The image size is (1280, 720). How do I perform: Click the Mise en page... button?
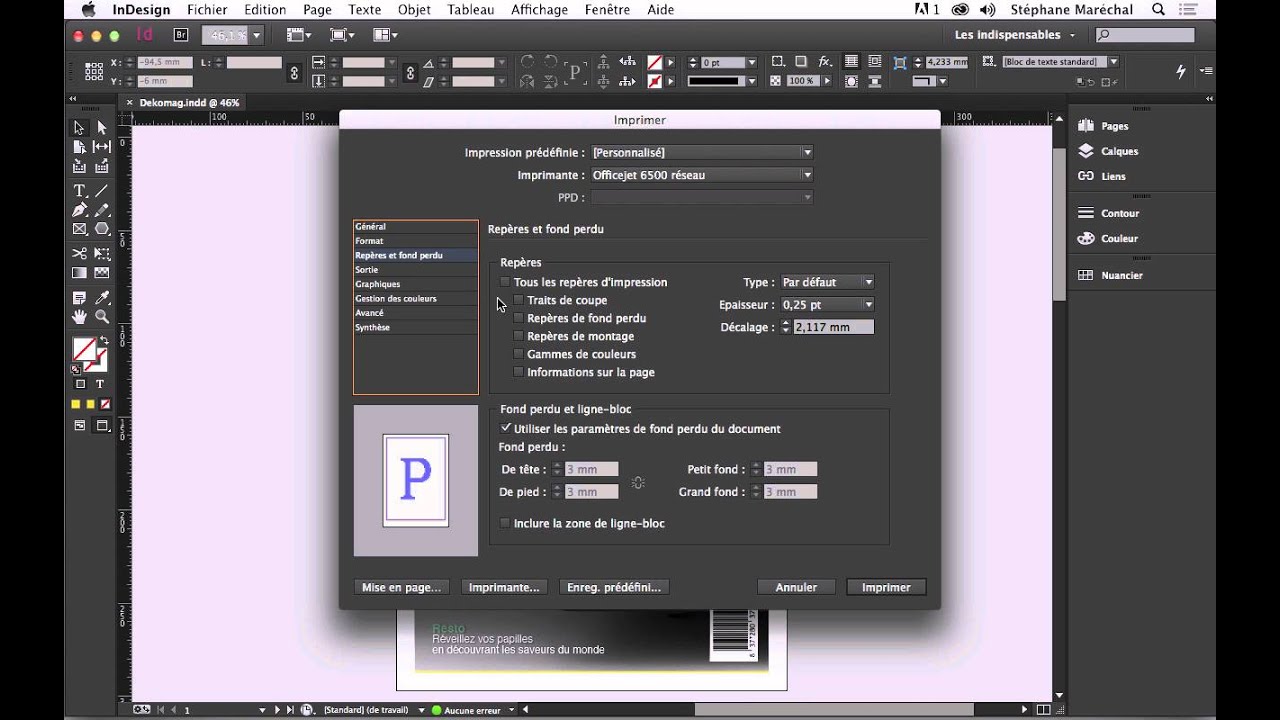pos(401,587)
